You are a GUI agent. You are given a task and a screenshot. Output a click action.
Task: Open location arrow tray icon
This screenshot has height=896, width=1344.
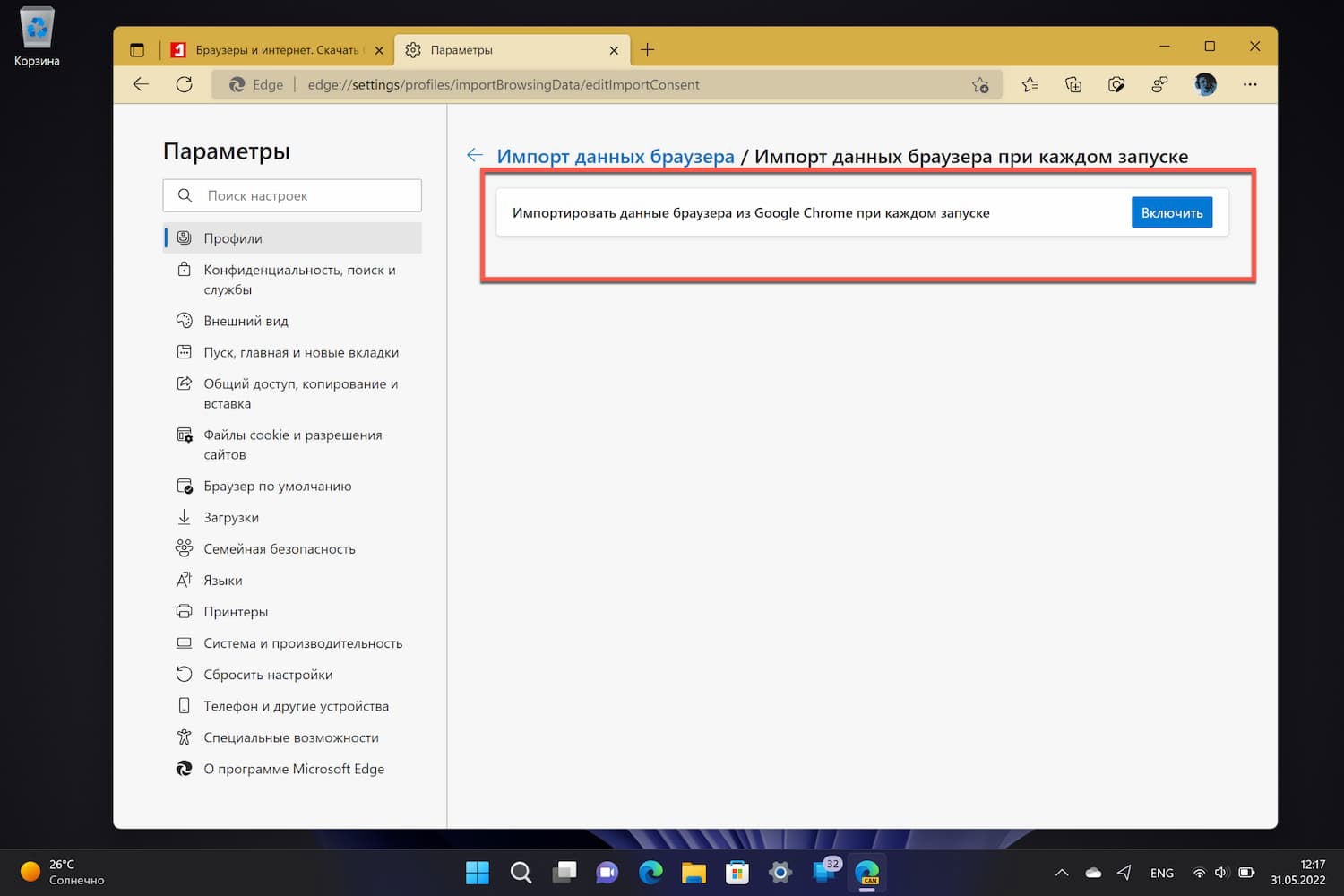1124,873
